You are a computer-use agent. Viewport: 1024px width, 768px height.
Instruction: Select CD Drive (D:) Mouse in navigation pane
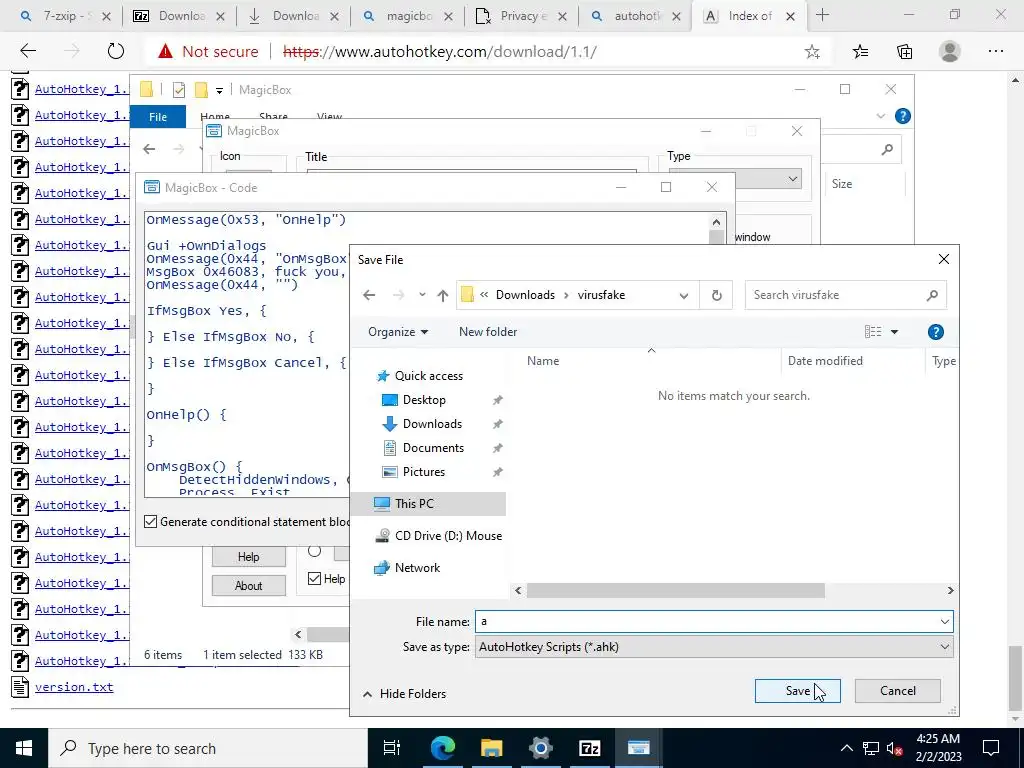pos(448,536)
